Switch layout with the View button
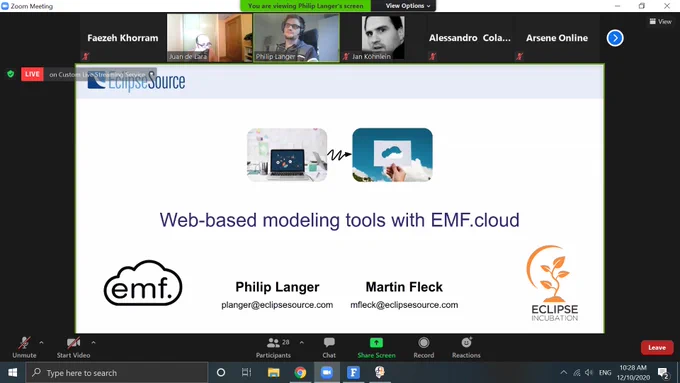680x383 pixels. (x=660, y=21)
